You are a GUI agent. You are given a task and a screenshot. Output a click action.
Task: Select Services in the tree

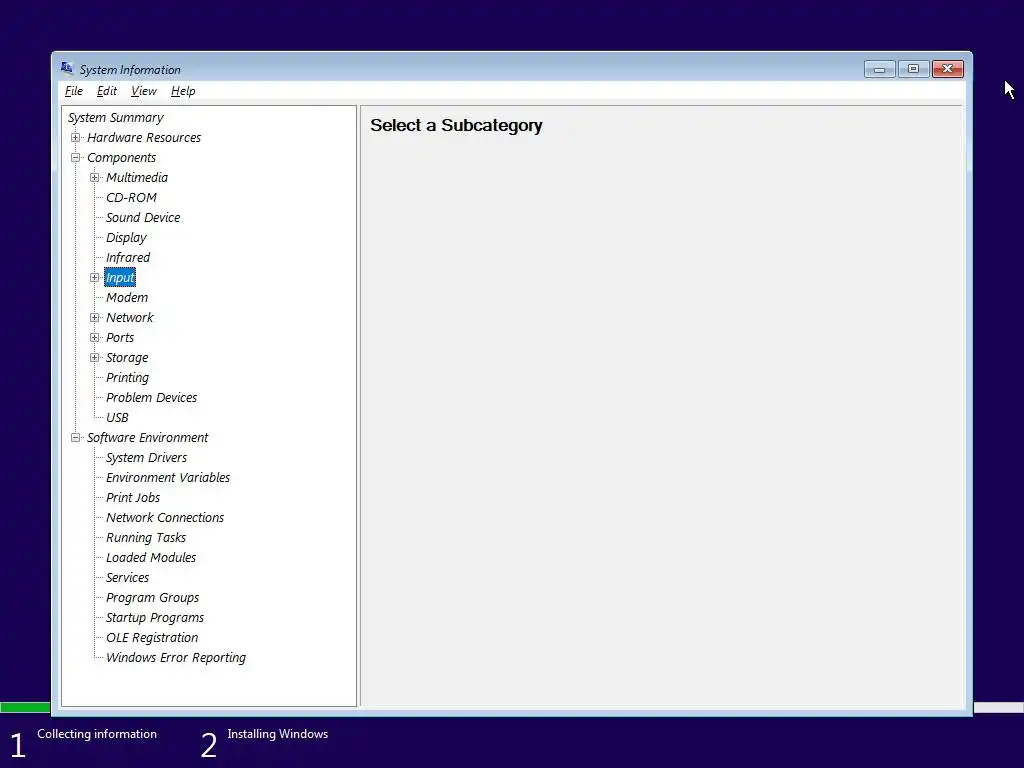click(x=127, y=577)
